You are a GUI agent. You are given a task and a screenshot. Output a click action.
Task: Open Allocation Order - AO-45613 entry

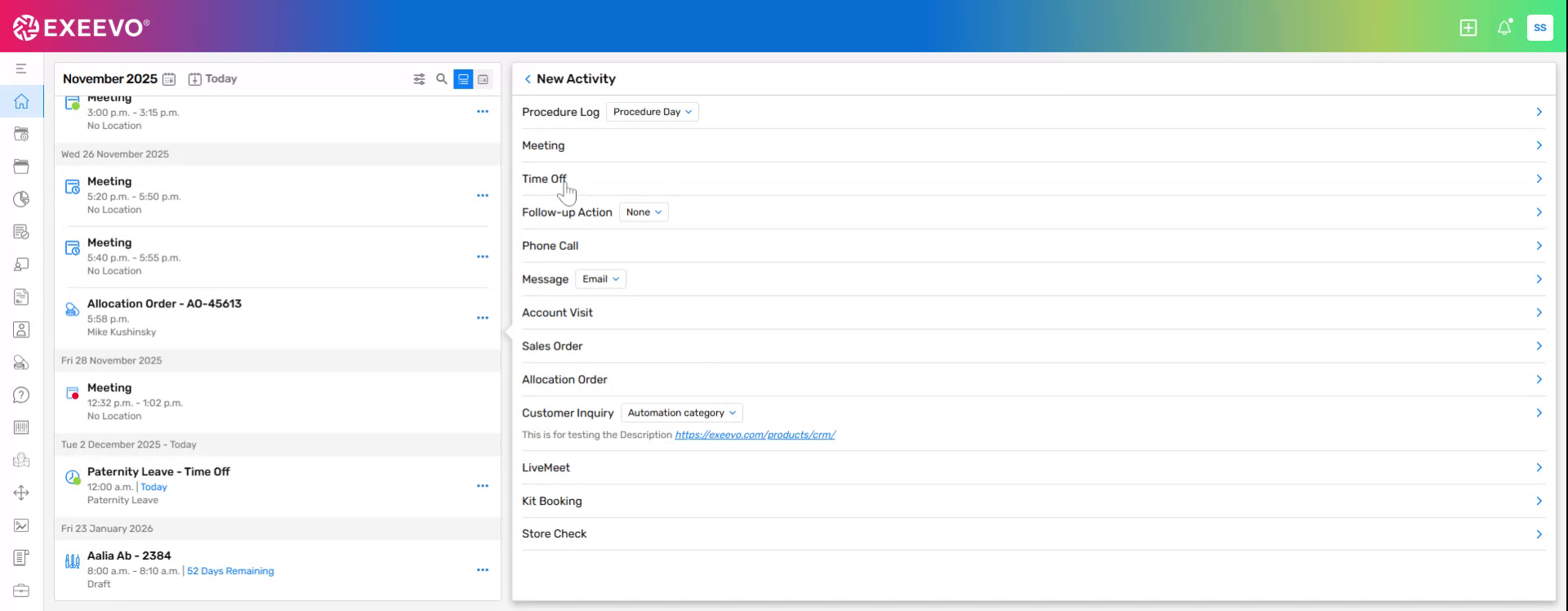(278, 318)
